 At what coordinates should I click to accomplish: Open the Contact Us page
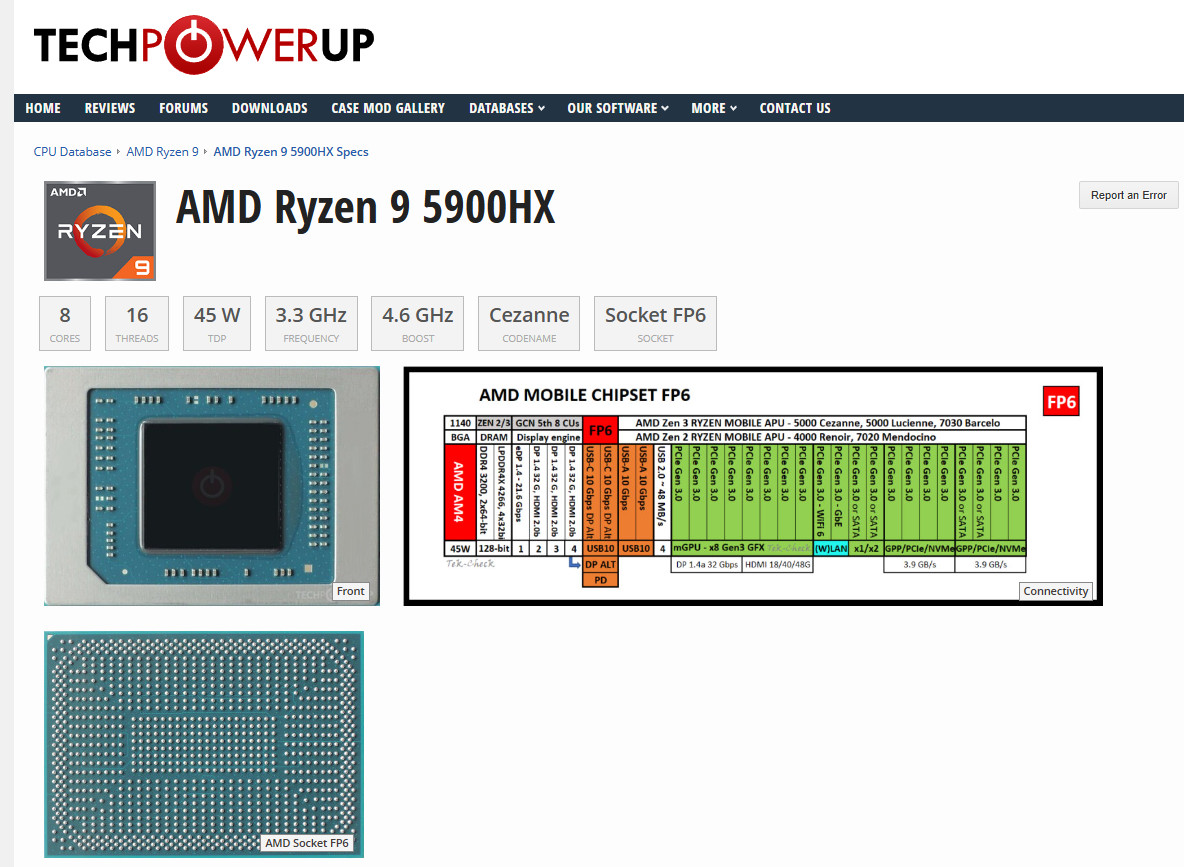coord(795,108)
